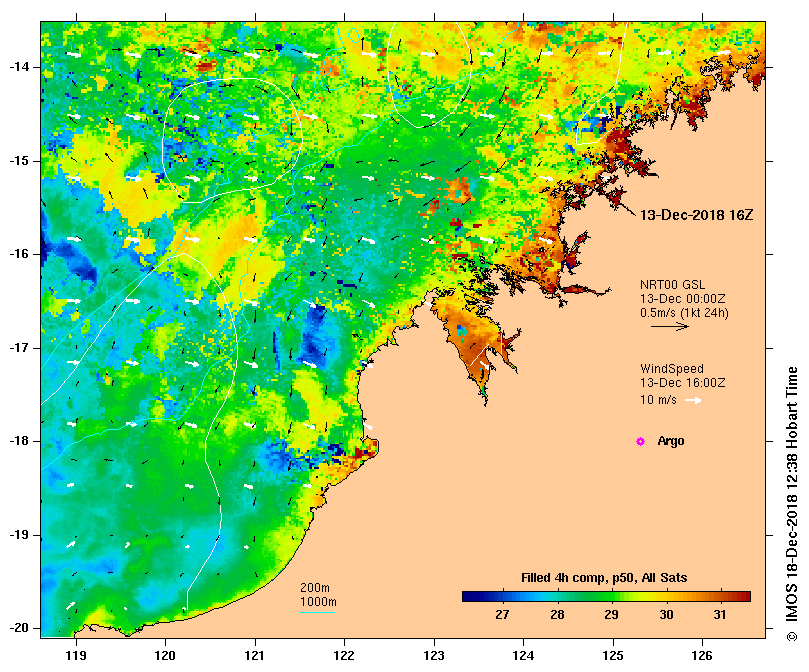The image size is (809, 672).
Task: Click latitude label -19 on the left axis
Action: coord(20,535)
